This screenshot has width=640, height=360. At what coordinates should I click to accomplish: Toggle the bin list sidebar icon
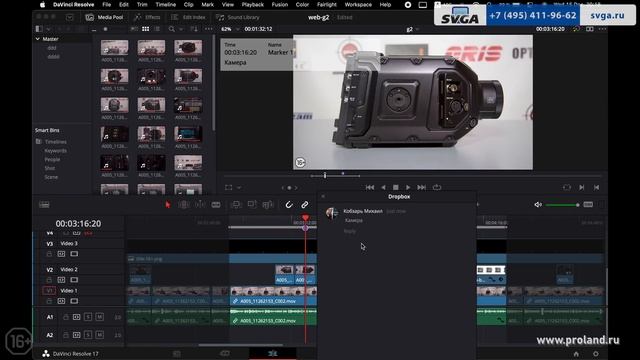pyautogui.click(x=39, y=29)
